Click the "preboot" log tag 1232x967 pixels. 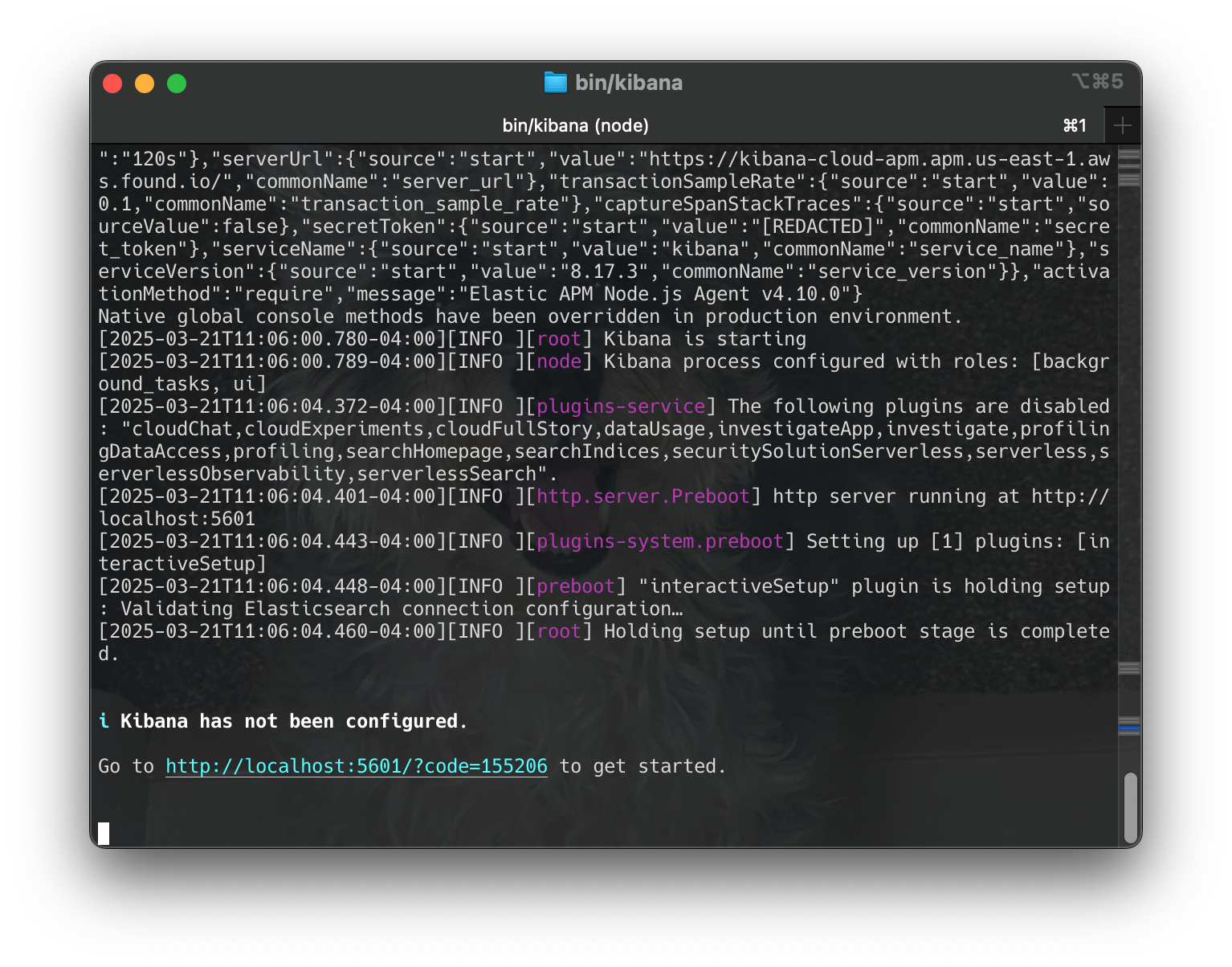pyautogui.click(x=576, y=586)
